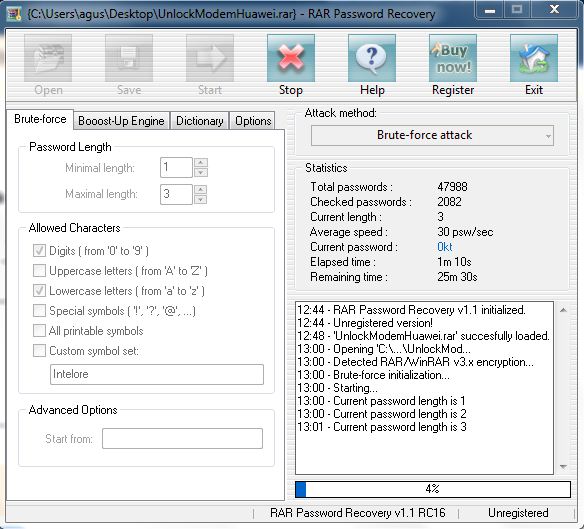Click the Exit house icon
This screenshot has height=529, width=584.
coord(534,58)
